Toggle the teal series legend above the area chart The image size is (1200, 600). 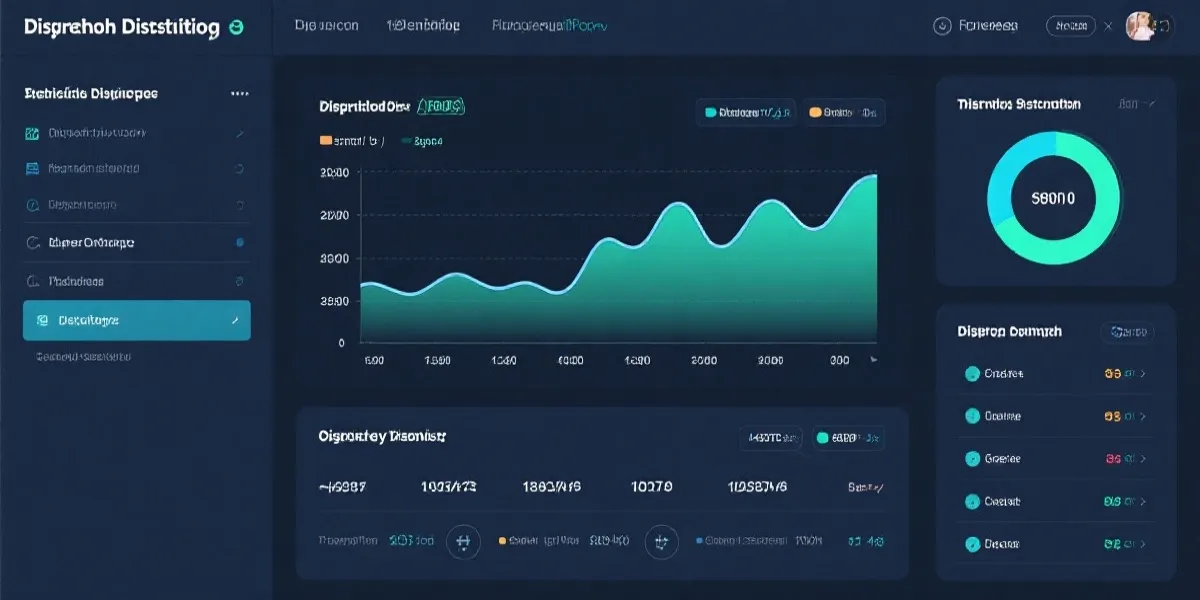coord(747,113)
